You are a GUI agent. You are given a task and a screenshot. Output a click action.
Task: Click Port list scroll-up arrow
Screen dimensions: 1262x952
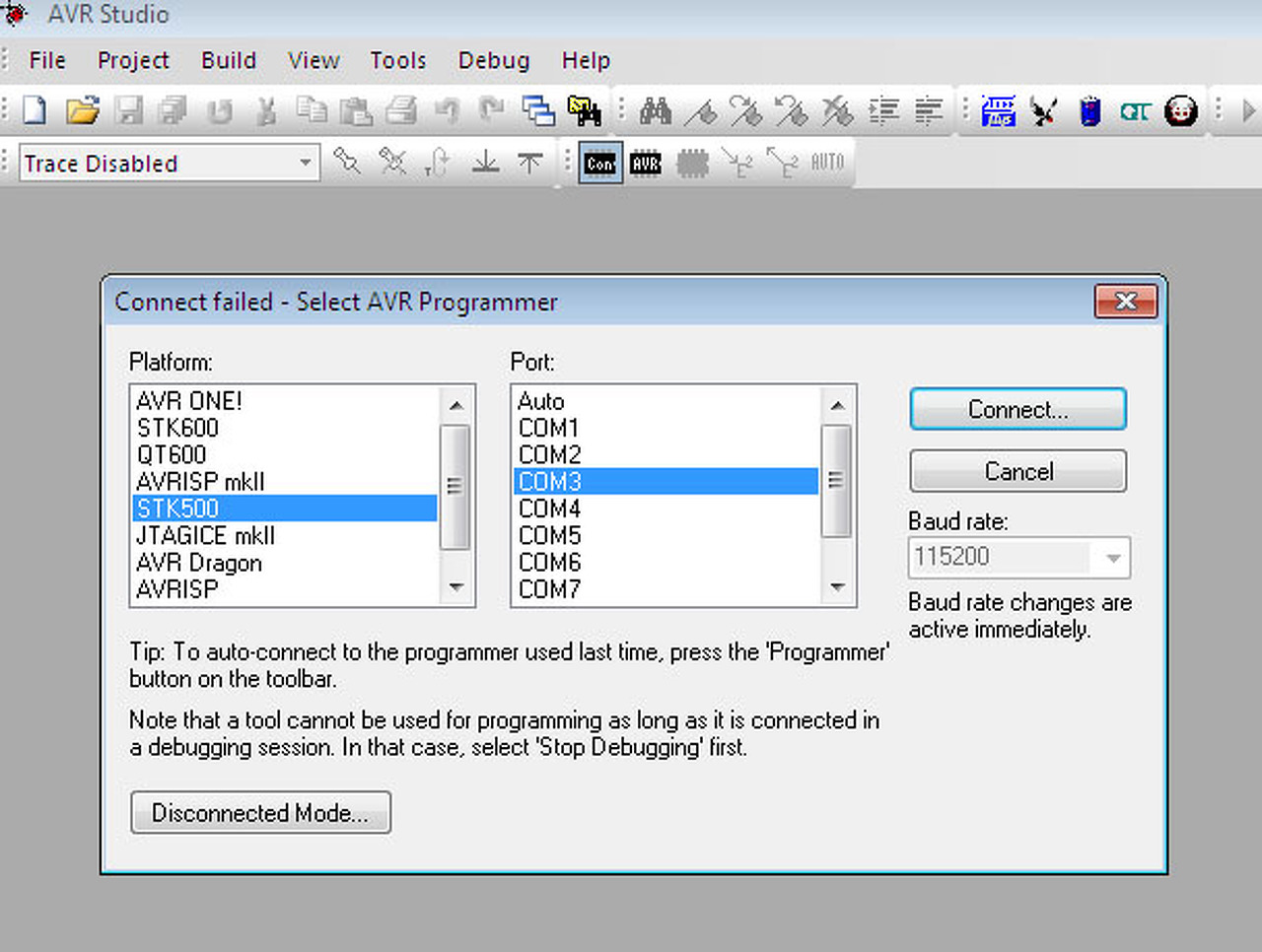coord(837,405)
